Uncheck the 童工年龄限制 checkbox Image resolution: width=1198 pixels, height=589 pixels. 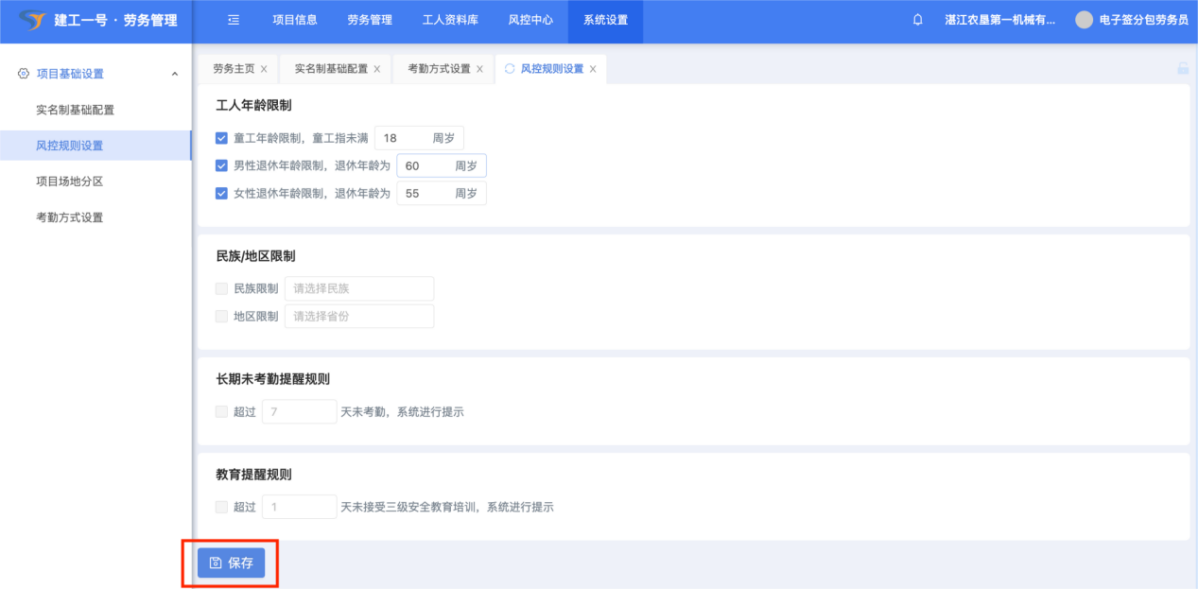tap(222, 139)
